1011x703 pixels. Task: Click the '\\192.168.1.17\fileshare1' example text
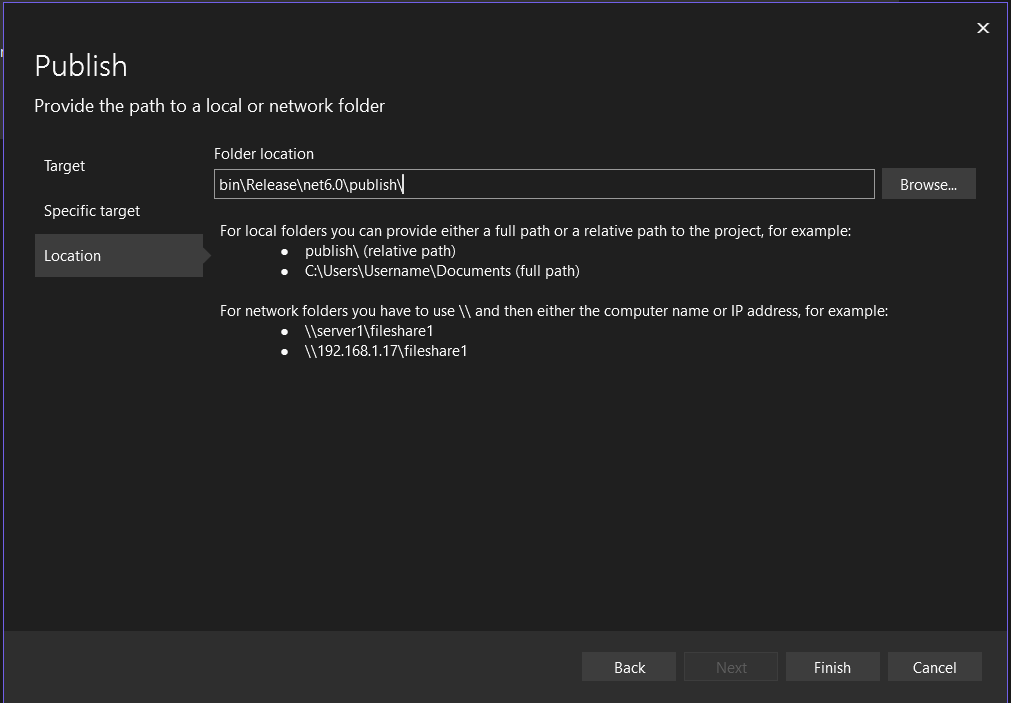point(386,351)
